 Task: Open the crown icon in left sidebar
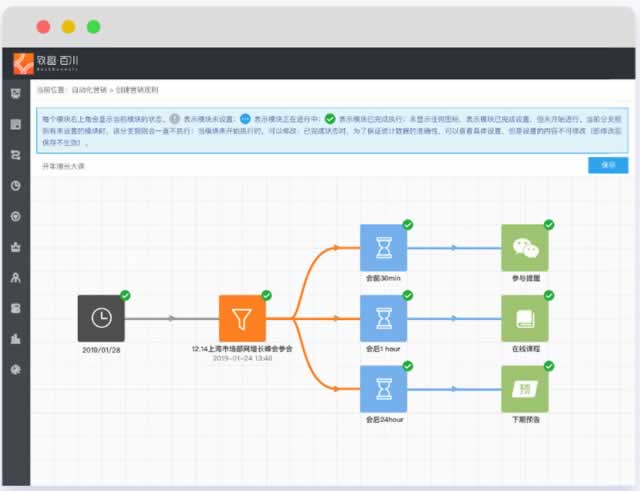[x=15, y=246]
